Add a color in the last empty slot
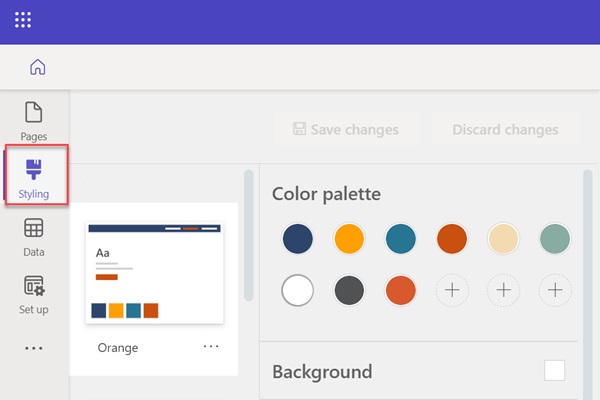Screen dimensions: 600x400 point(555,290)
